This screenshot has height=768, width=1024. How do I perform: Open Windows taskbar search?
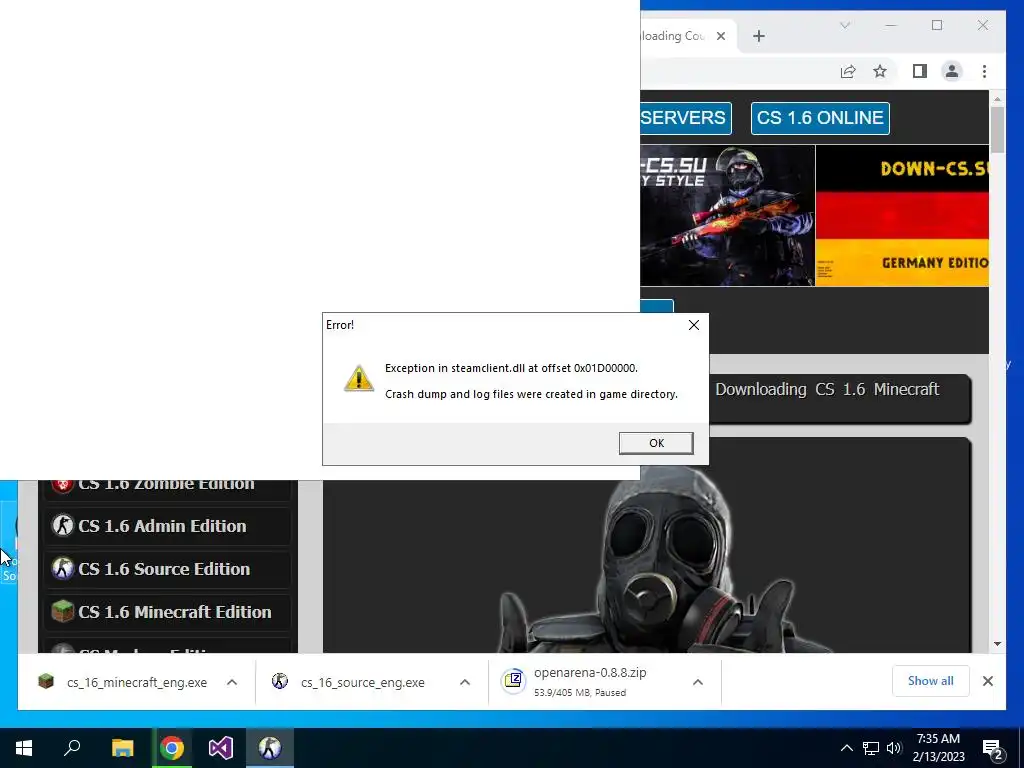point(72,748)
